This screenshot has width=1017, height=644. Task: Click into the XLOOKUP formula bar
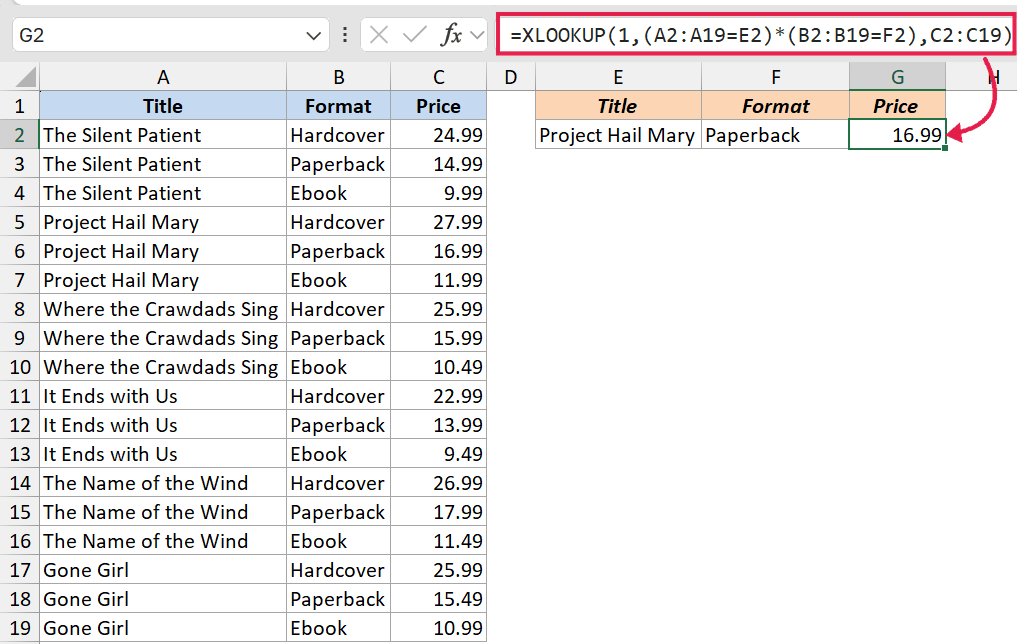point(756,34)
